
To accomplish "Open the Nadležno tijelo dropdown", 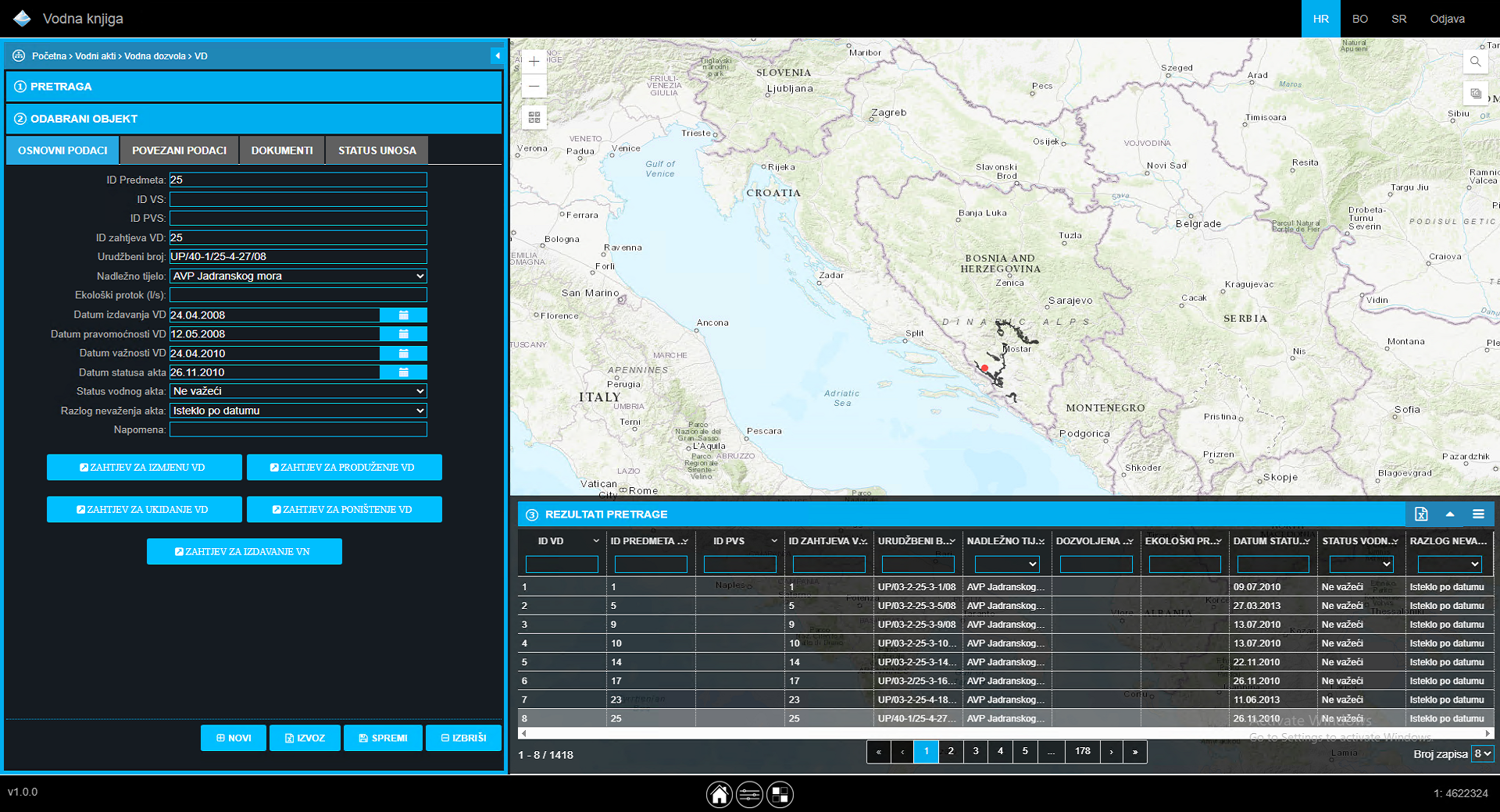I will coord(298,276).
